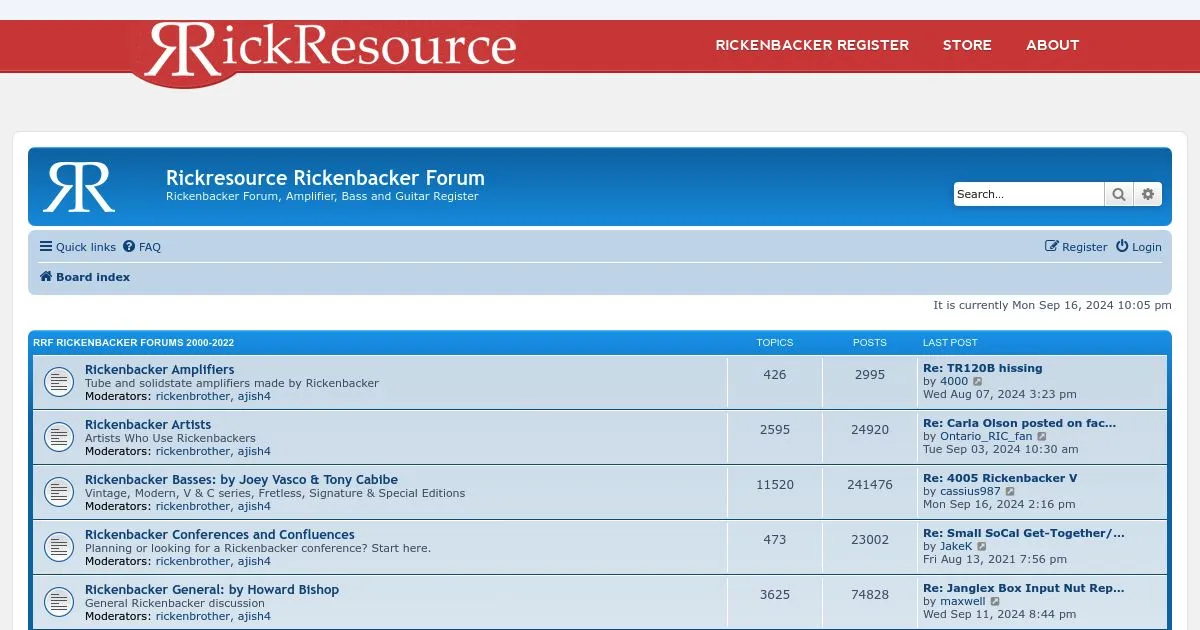Viewport: 1200px width, 630px height.
Task: Click moderator rickenbrother under Conferences and Confluences
Action: click(x=193, y=561)
